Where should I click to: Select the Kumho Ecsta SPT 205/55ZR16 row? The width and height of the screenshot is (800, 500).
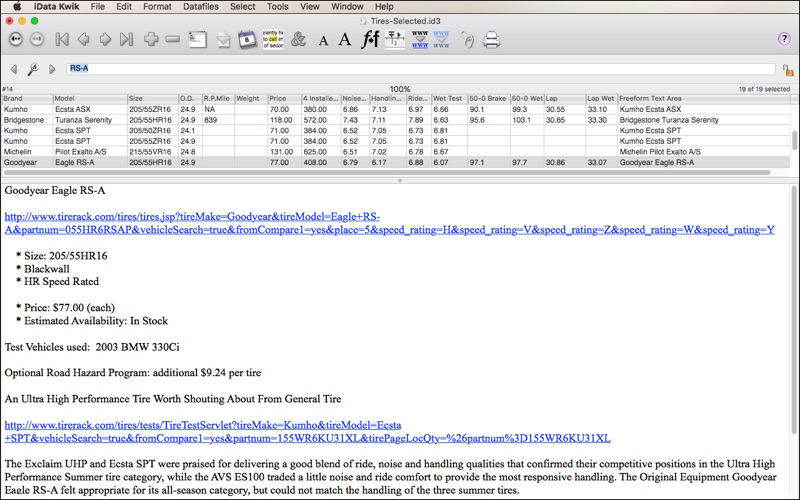click(396, 141)
